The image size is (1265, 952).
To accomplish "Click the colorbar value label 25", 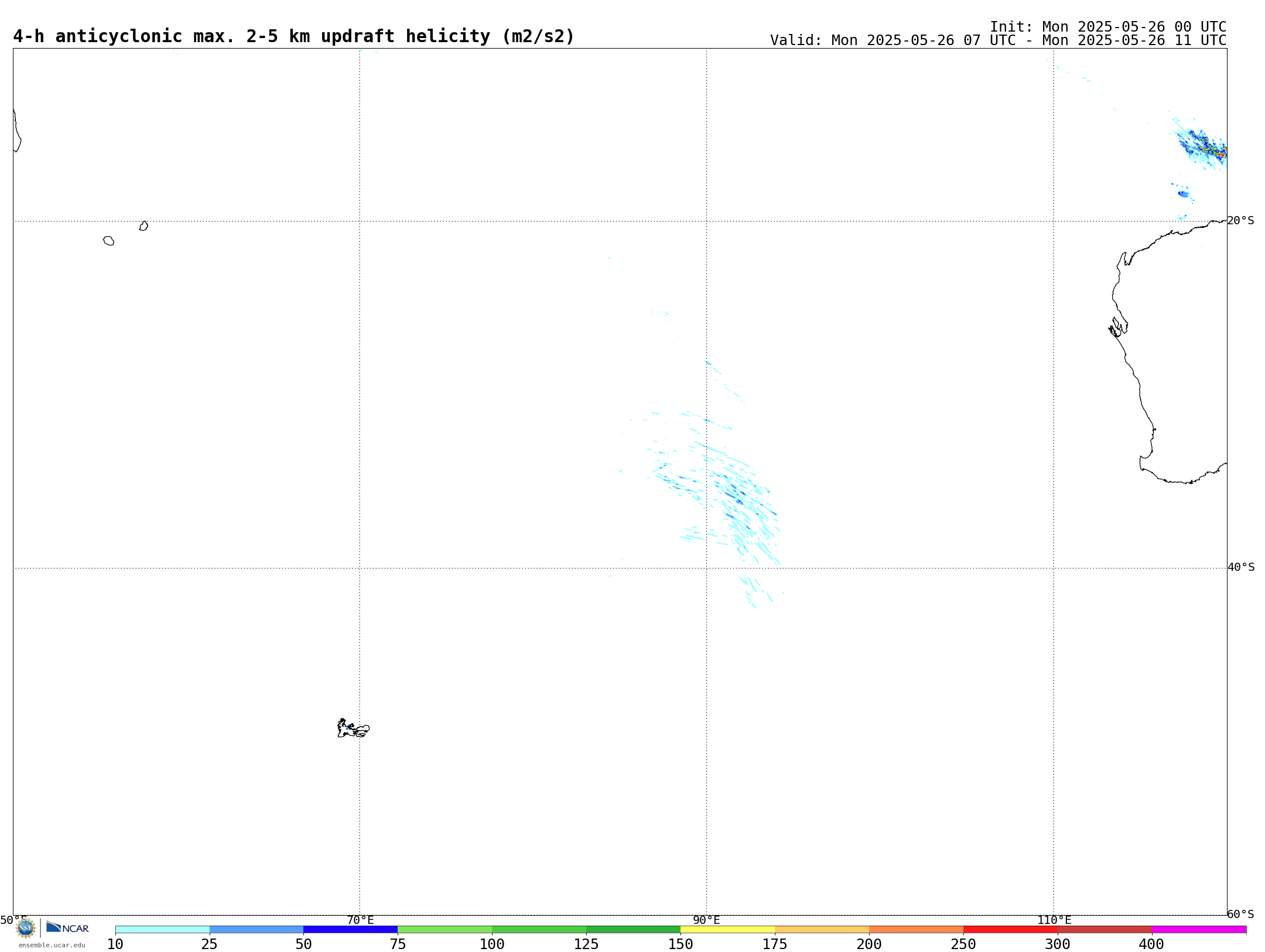I will 210,944.
